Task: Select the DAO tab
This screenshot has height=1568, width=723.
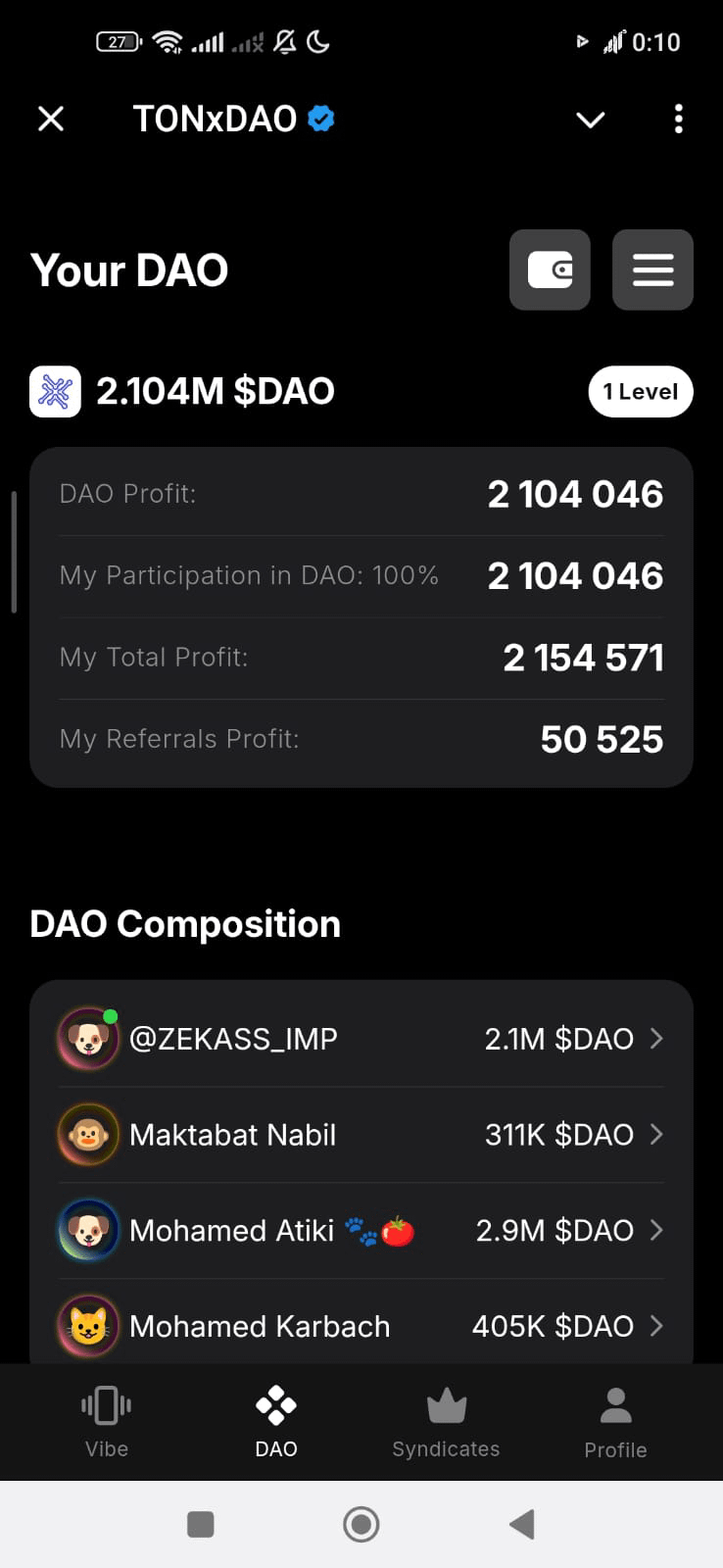Action: (276, 1422)
